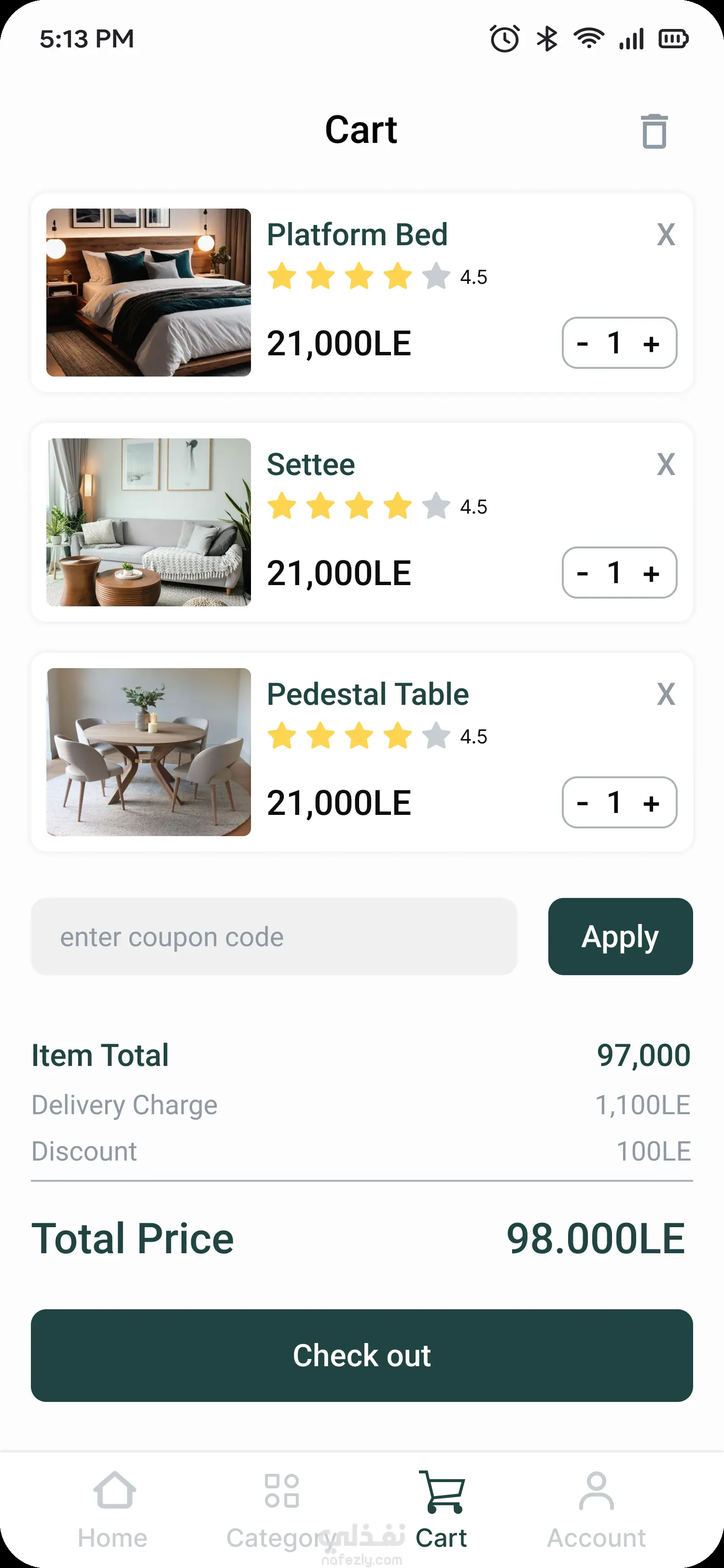Remove Pedestal Table with its X icon
The width and height of the screenshot is (724, 1568).
click(x=666, y=694)
